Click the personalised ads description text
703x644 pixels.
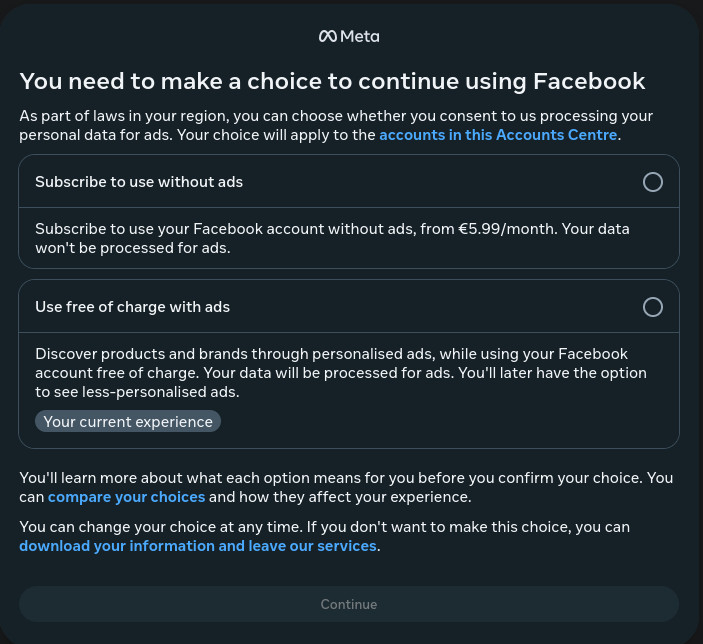(341, 373)
